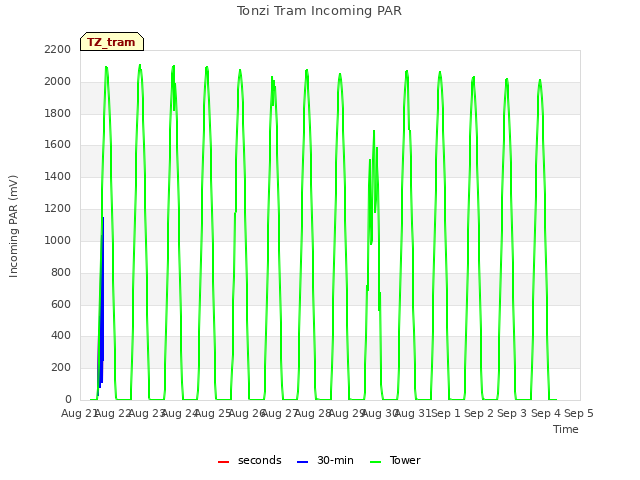Select the blue 30-min legend swatch
The height and width of the screenshot is (480, 640).
click(x=302, y=462)
